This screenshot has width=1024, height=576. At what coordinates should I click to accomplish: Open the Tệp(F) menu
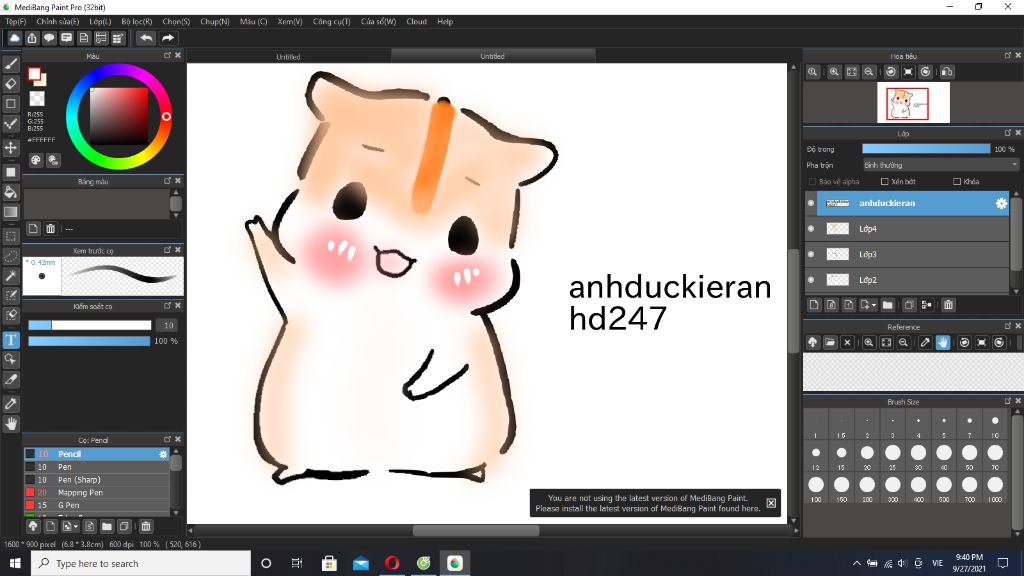16,22
